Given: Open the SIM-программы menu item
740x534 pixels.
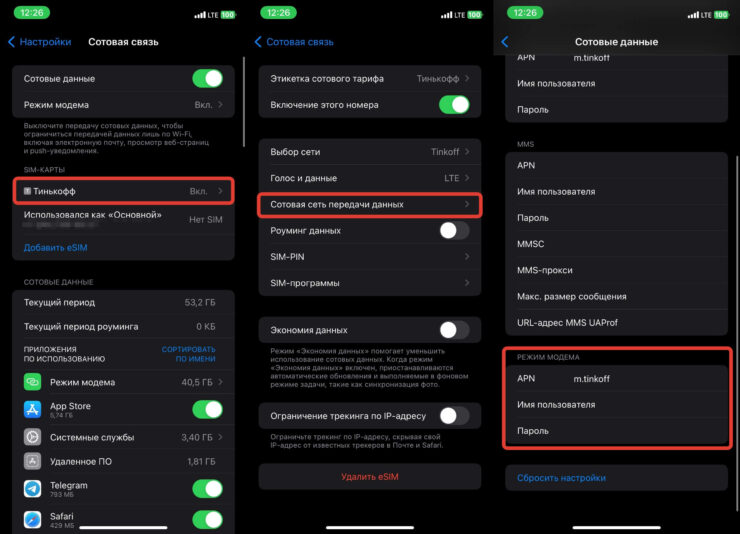Looking at the screenshot, I should click(x=370, y=283).
